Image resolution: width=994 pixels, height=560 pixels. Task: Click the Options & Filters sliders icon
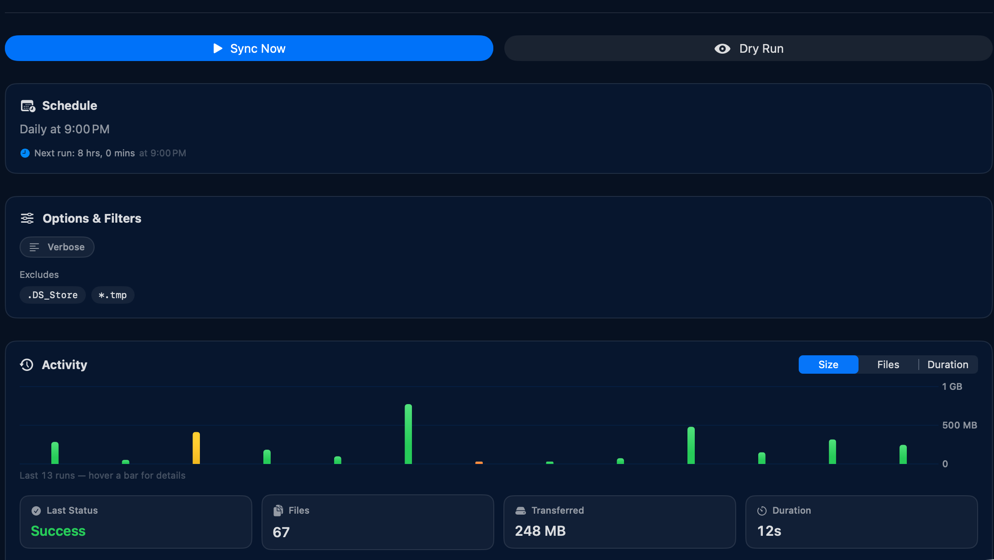click(27, 218)
